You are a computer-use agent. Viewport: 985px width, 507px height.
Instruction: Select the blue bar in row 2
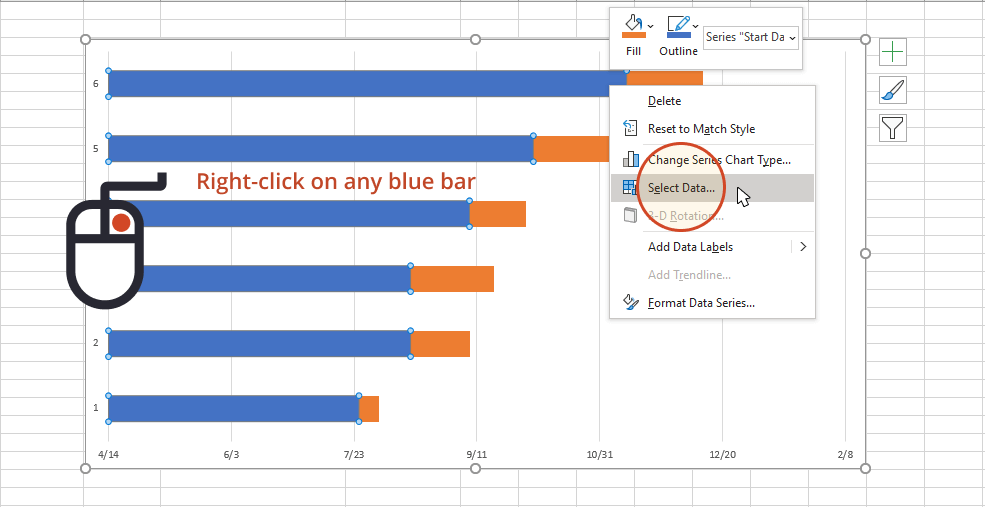(x=259, y=343)
